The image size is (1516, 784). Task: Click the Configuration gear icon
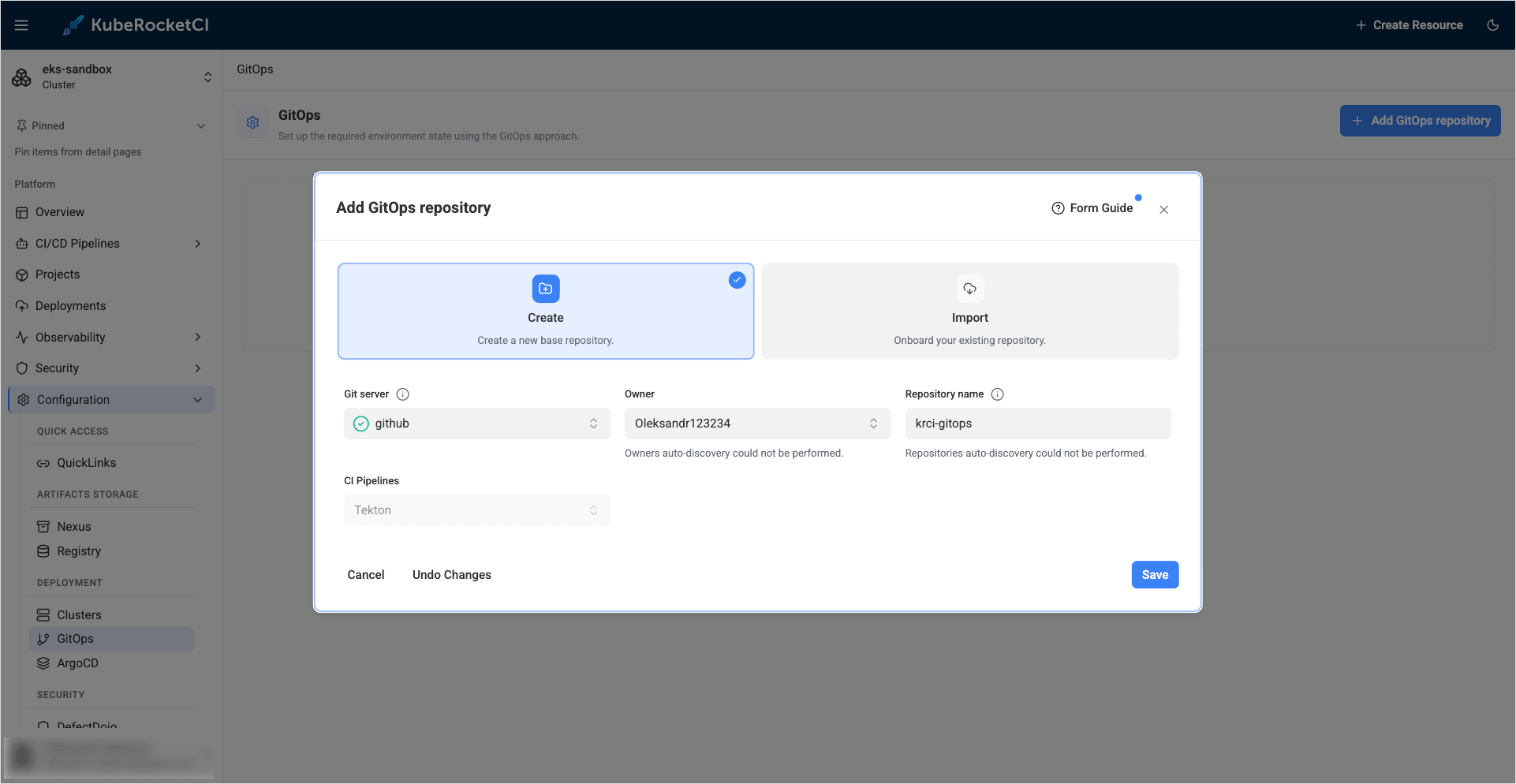coord(24,400)
